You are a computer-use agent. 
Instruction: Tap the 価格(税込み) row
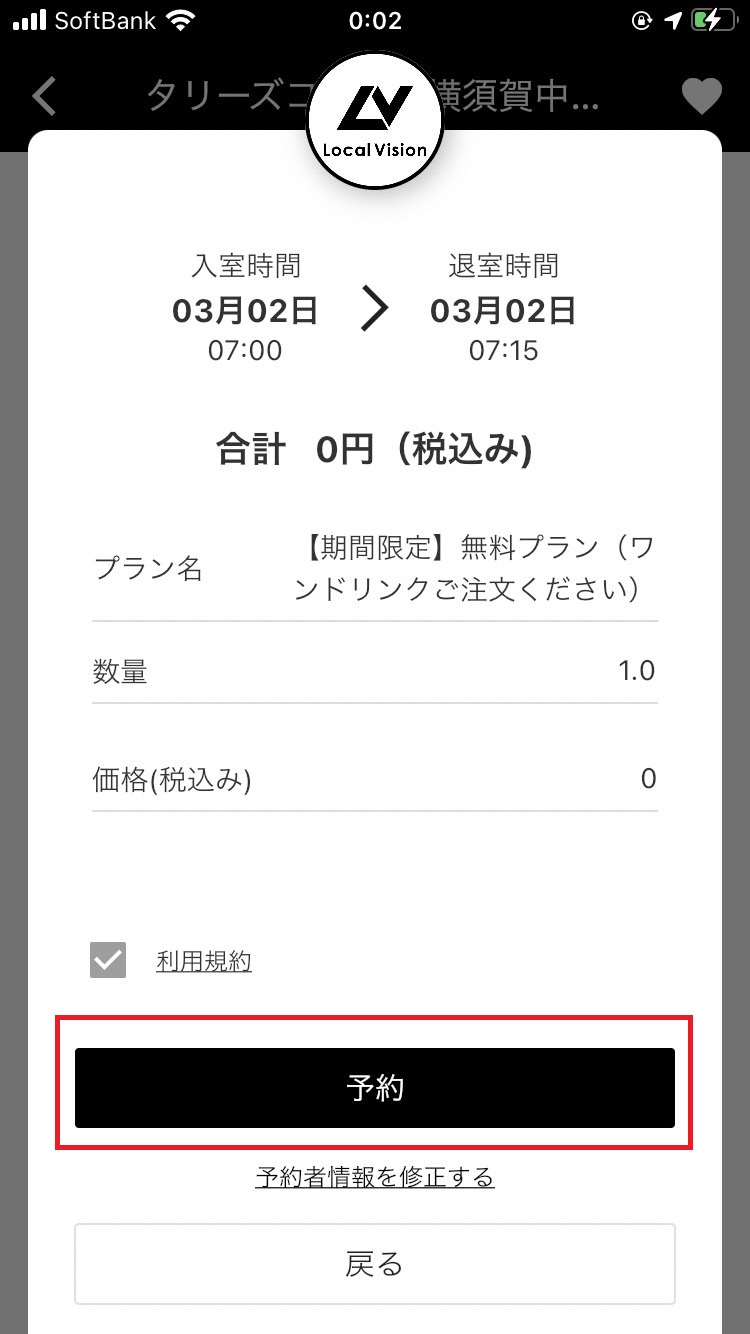[x=375, y=779]
